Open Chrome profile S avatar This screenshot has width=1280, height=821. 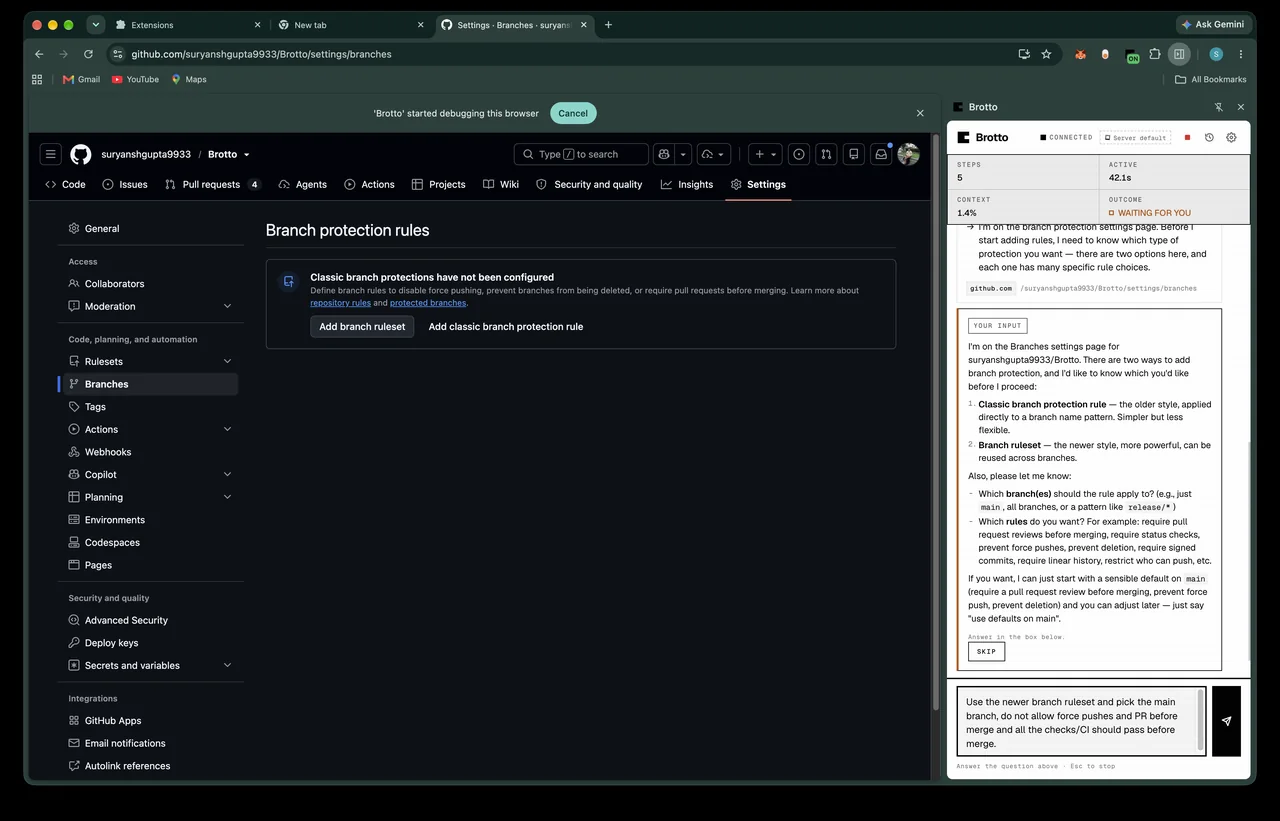point(1216,54)
